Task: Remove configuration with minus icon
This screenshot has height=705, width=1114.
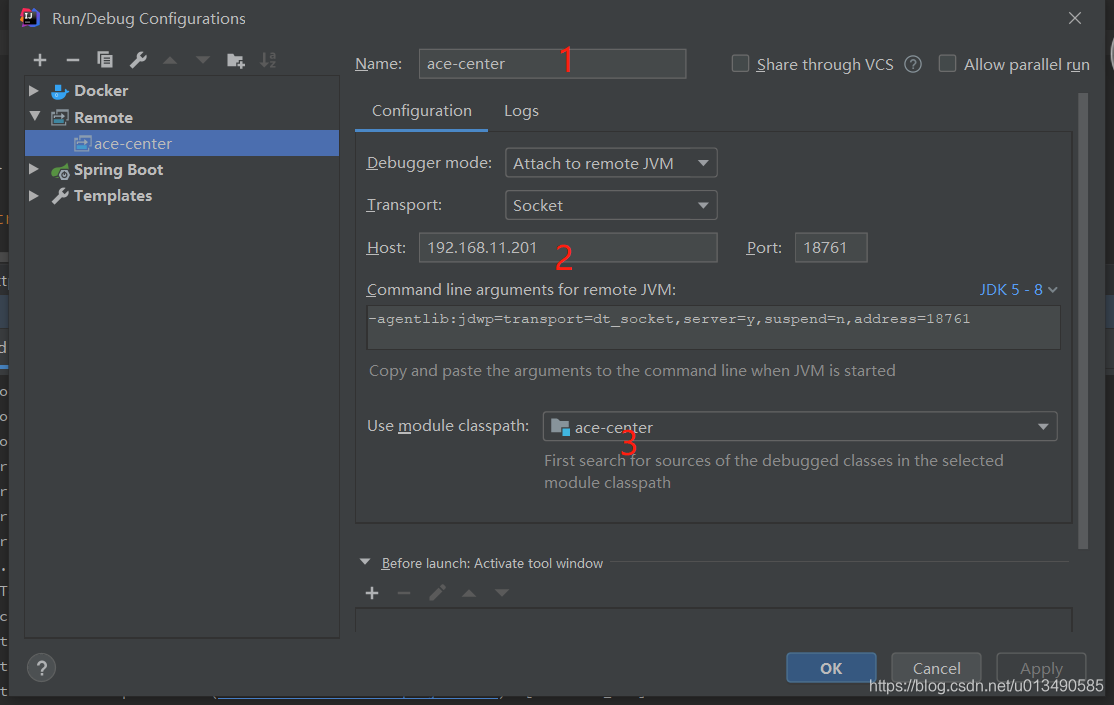Action: (72, 60)
